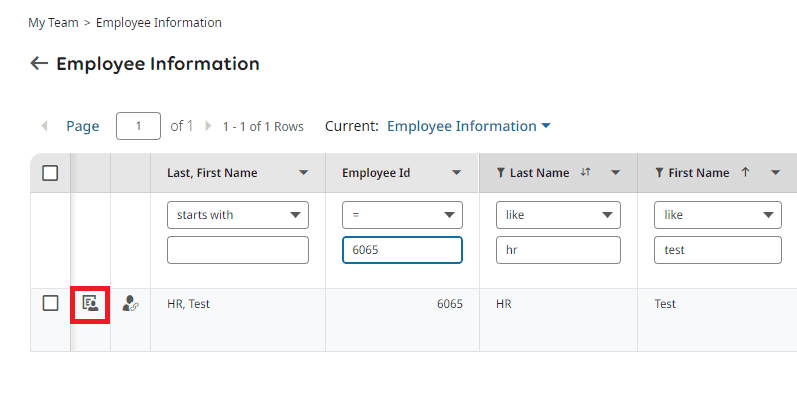Click the person link icon in HR row
This screenshot has height=403, width=797.
(x=130, y=304)
